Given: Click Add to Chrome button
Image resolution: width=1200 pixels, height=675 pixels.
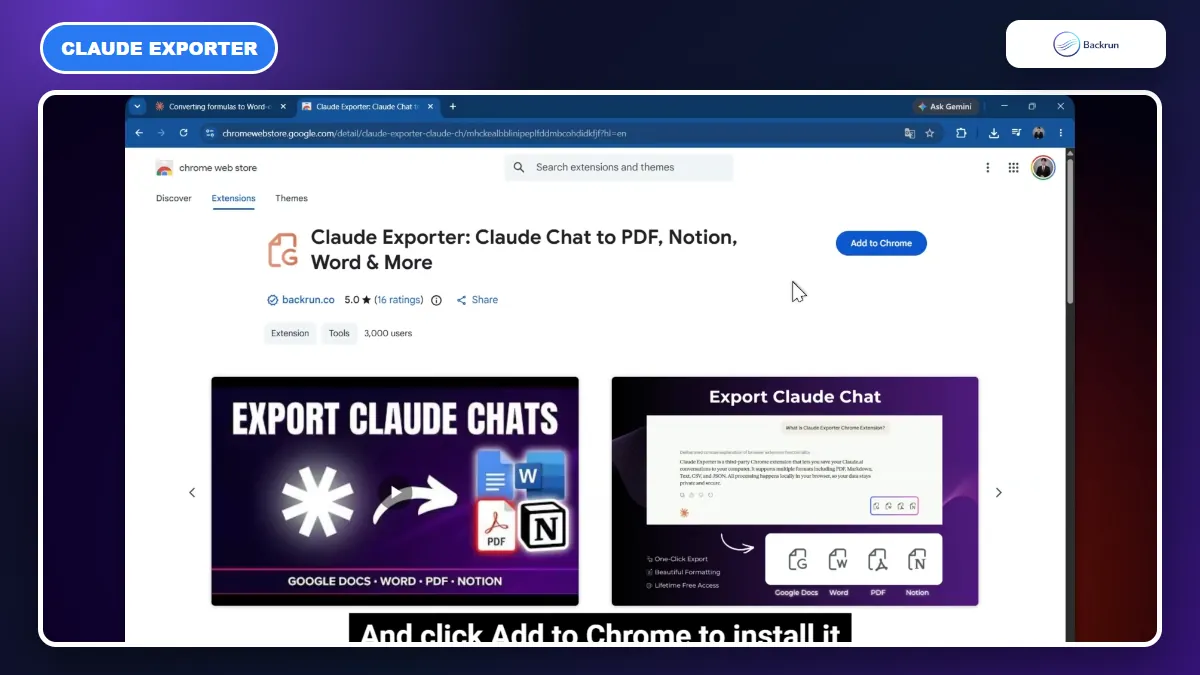Looking at the screenshot, I should [x=881, y=243].
